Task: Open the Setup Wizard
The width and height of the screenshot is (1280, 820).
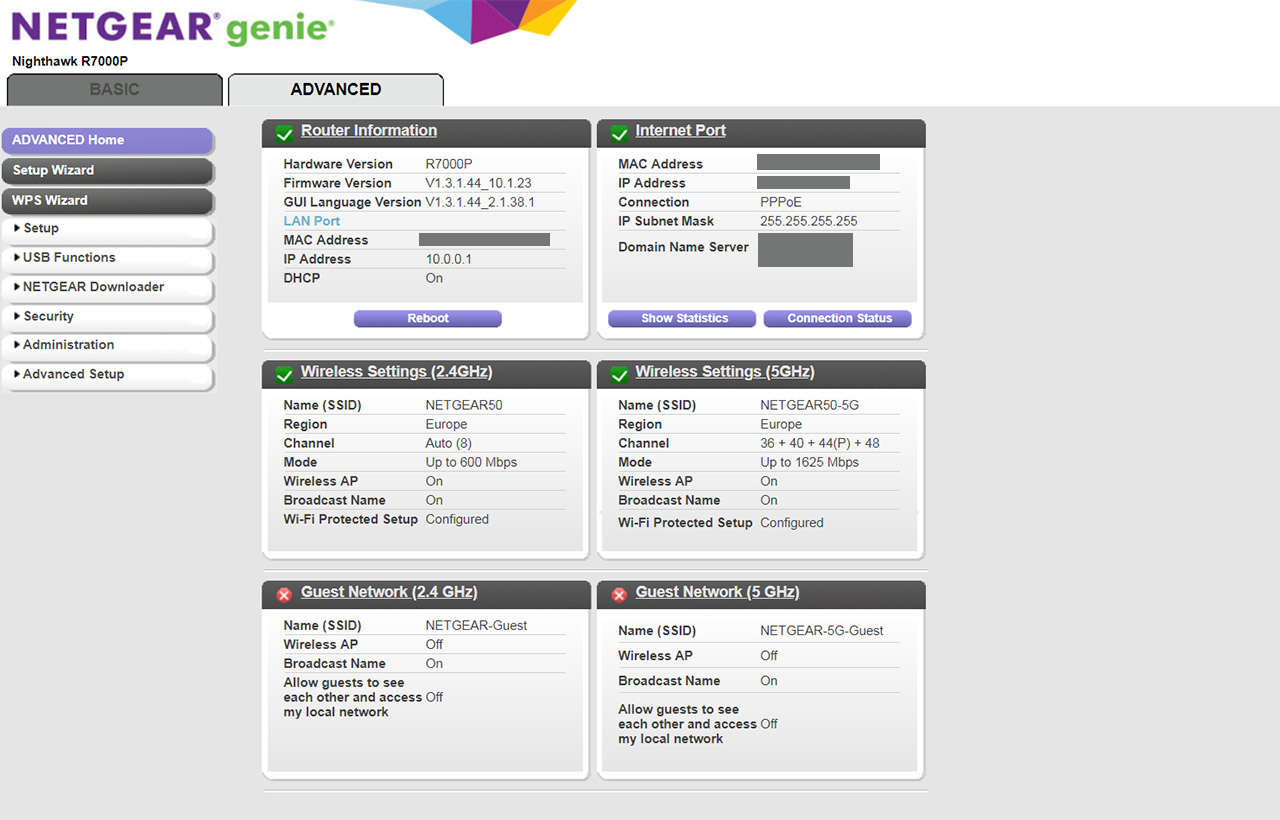Action: tap(107, 171)
